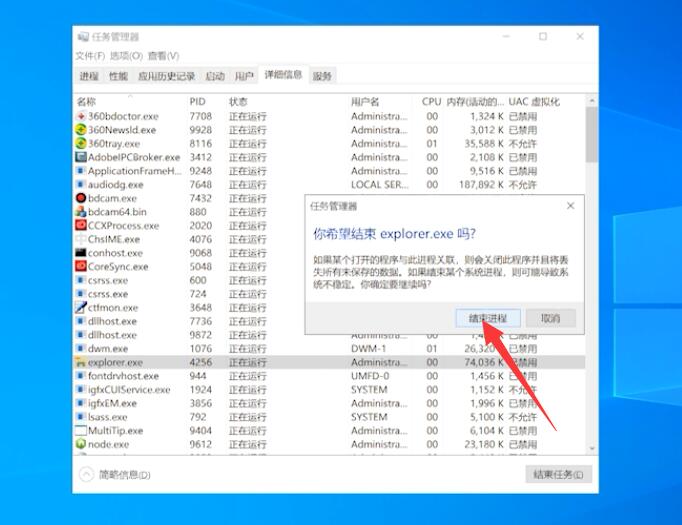Switch to the 启动 tab
Image resolution: width=682 pixels, height=525 pixels.
tap(215, 76)
